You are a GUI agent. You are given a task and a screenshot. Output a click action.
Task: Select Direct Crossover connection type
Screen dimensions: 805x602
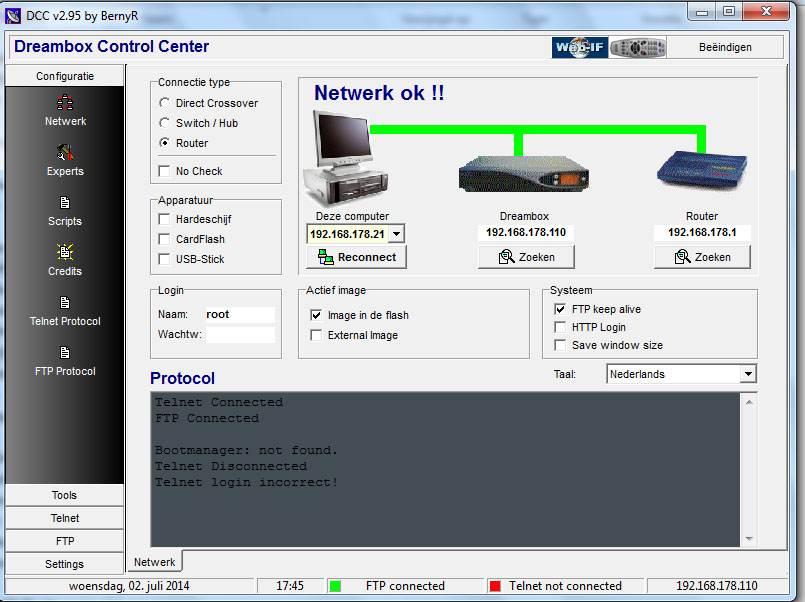(164, 103)
